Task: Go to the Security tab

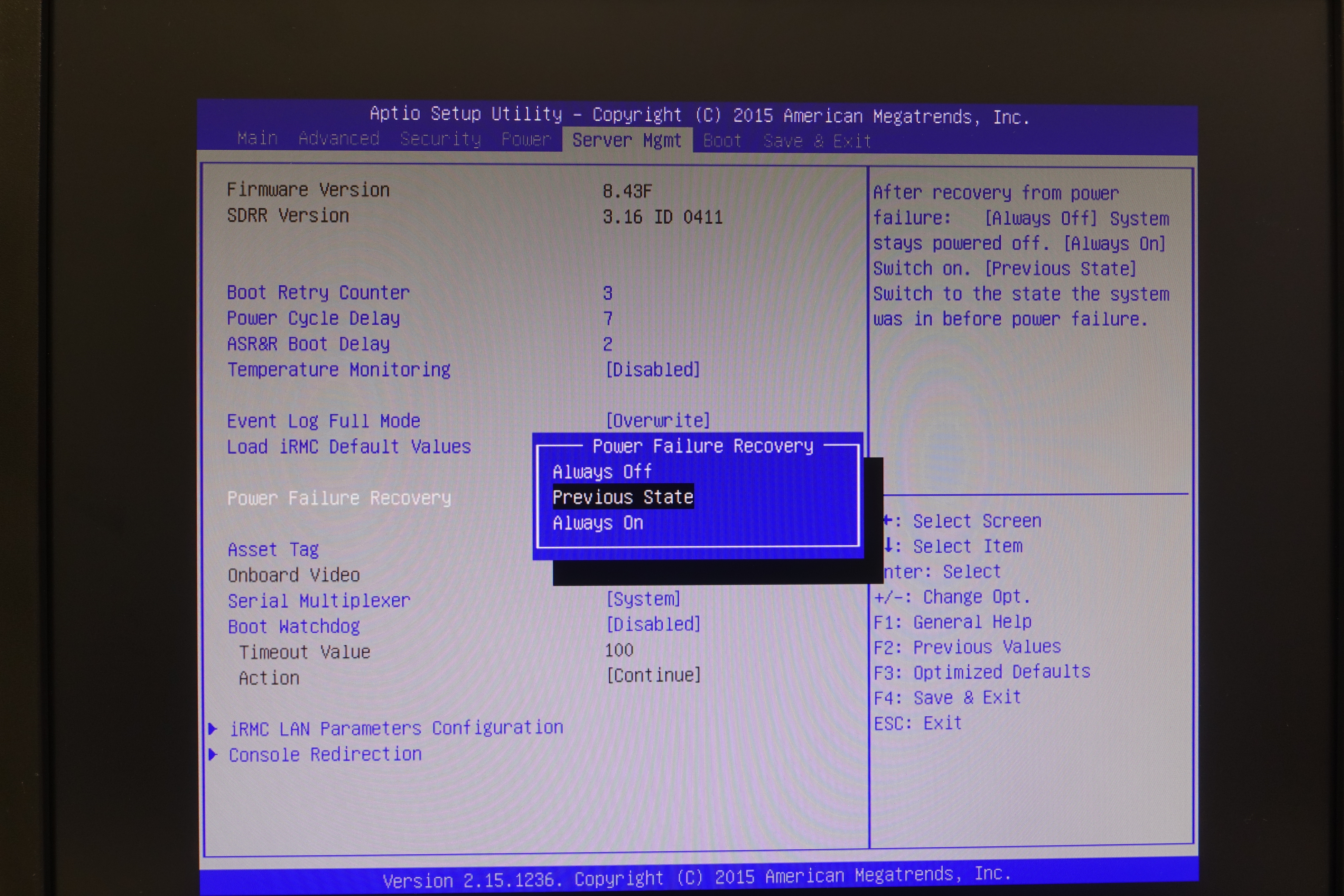Action: pyautogui.click(x=440, y=139)
